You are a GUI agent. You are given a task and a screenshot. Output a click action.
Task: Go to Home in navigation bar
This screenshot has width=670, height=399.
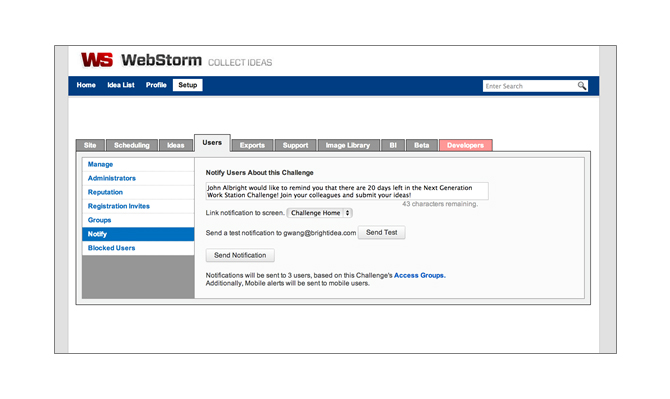(86, 85)
